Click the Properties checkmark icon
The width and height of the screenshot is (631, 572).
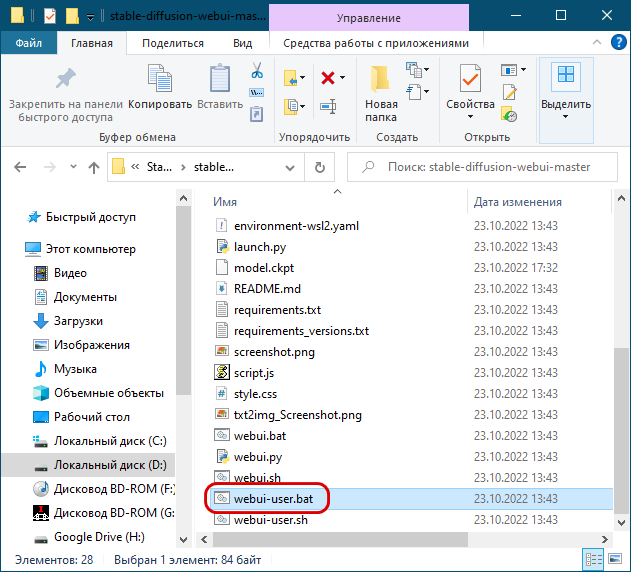pyautogui.click(x=470, y=78)
